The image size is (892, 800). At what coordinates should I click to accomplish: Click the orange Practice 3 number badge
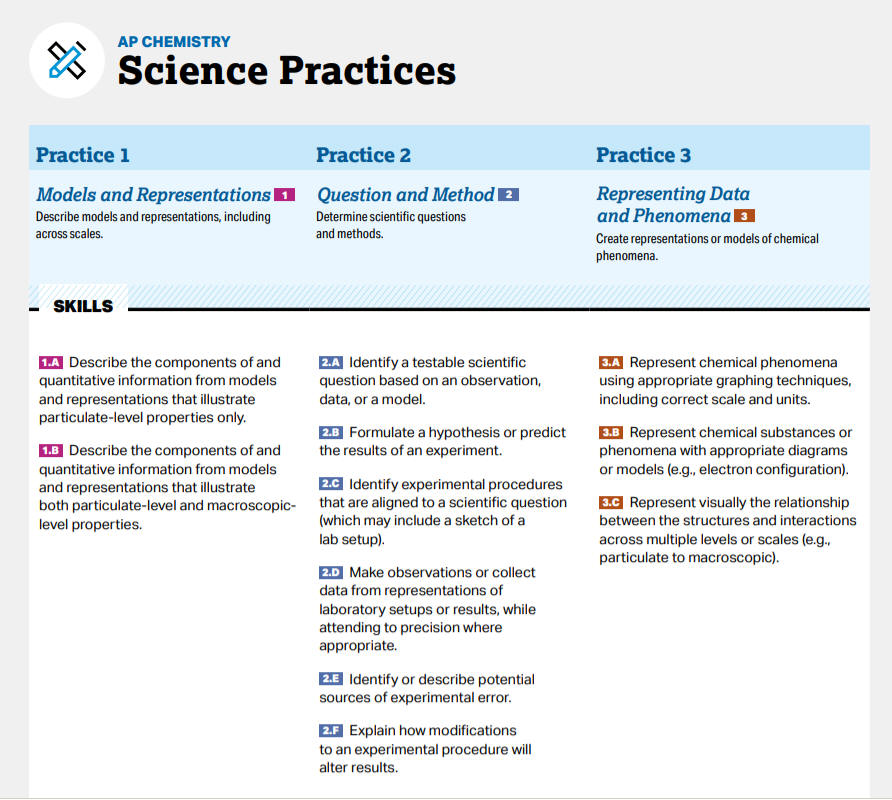[x=744, y=216]
